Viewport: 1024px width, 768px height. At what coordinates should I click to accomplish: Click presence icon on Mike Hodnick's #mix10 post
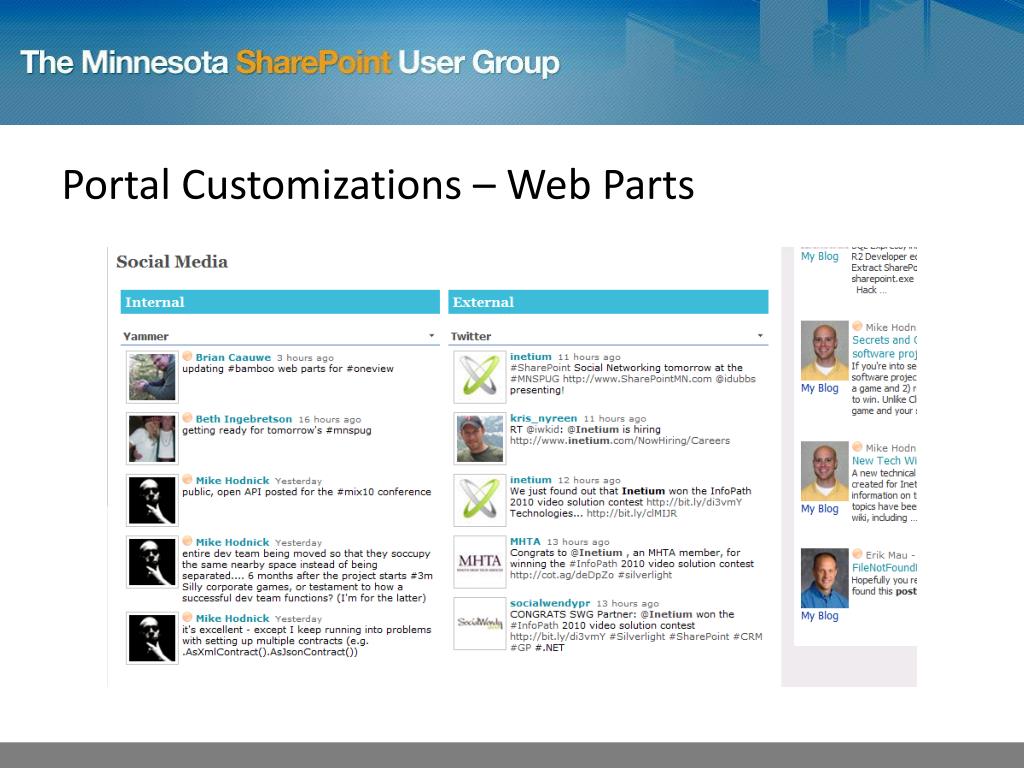coord(187,479)
